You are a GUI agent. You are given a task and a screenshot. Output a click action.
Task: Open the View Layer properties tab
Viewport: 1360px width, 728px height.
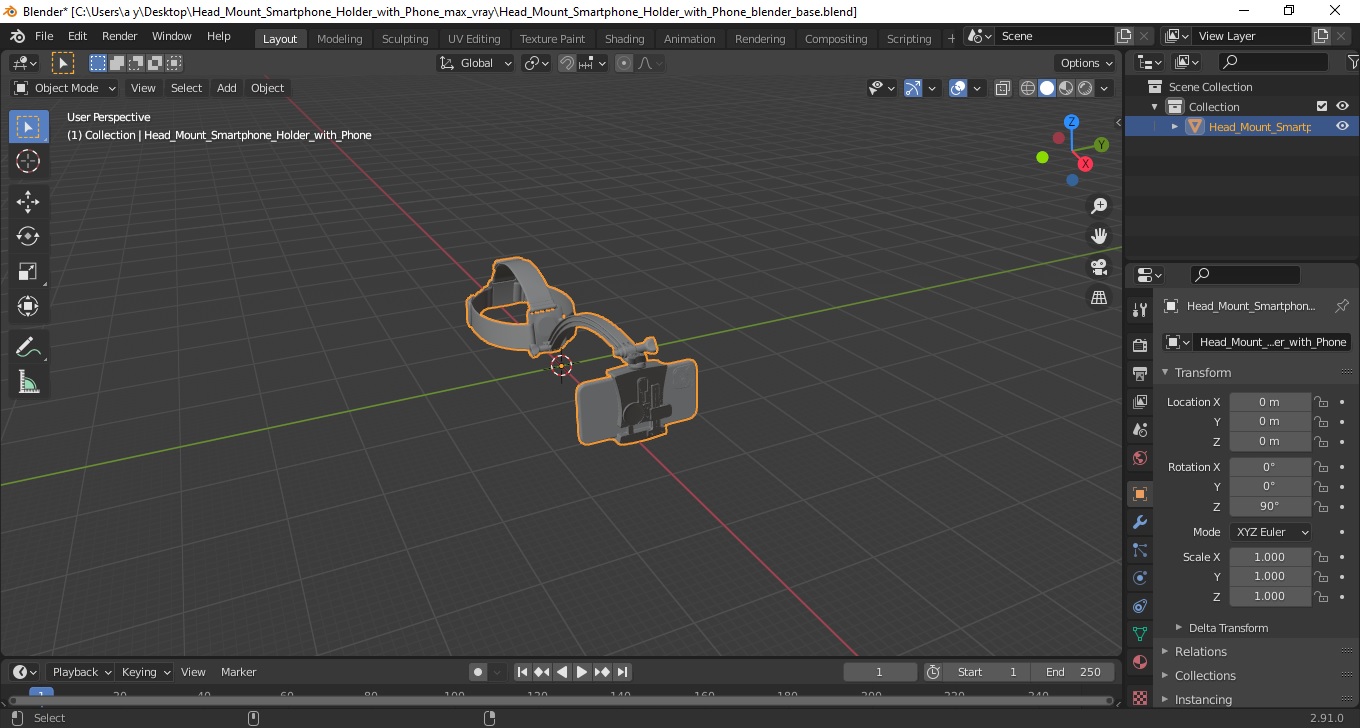point(1139,402)
